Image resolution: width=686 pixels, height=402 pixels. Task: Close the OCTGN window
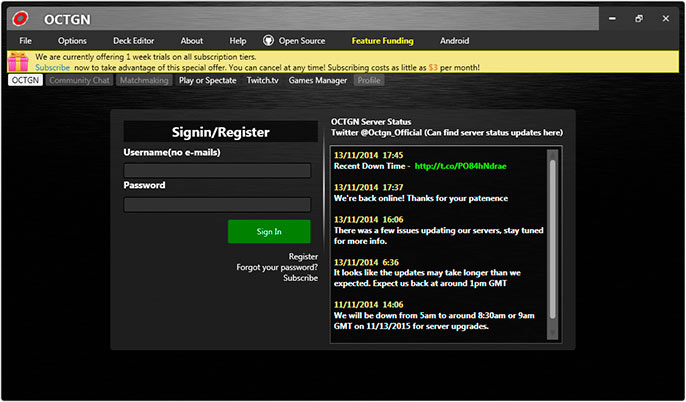pos(666,19)
